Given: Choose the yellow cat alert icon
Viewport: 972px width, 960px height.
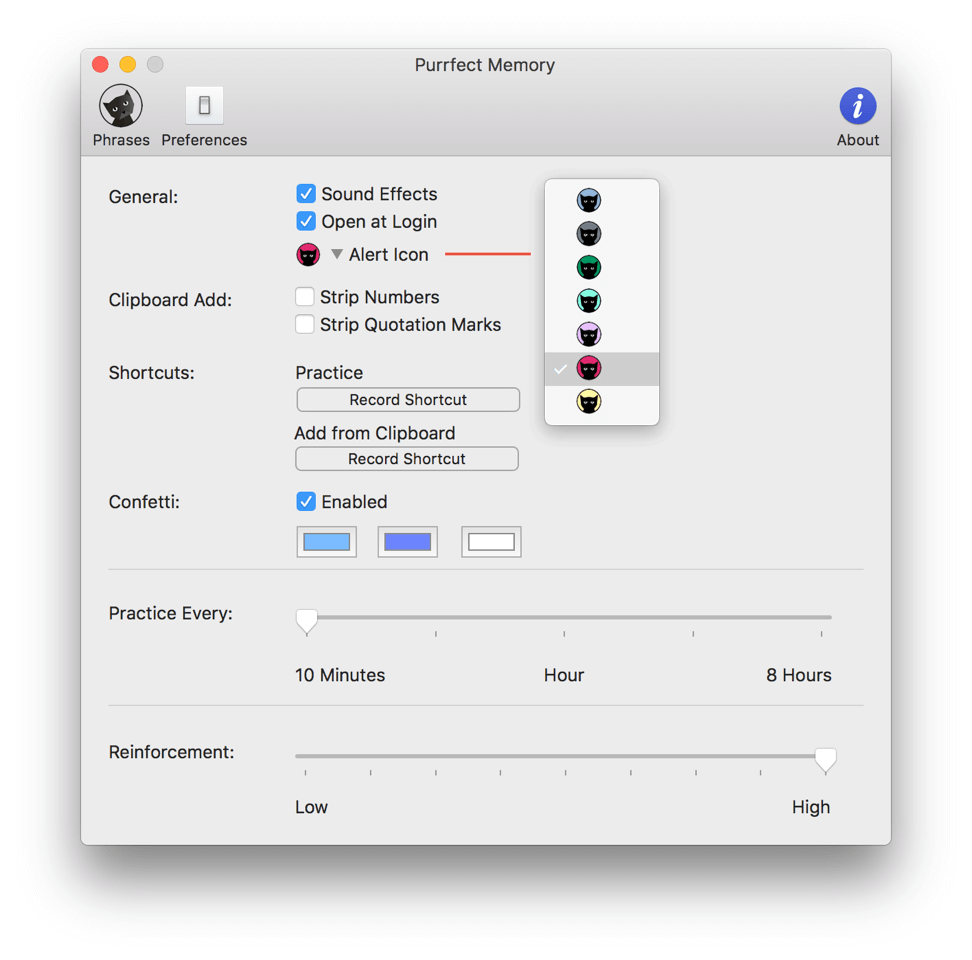Looking at the screenshot, I should tap(589, 401).
